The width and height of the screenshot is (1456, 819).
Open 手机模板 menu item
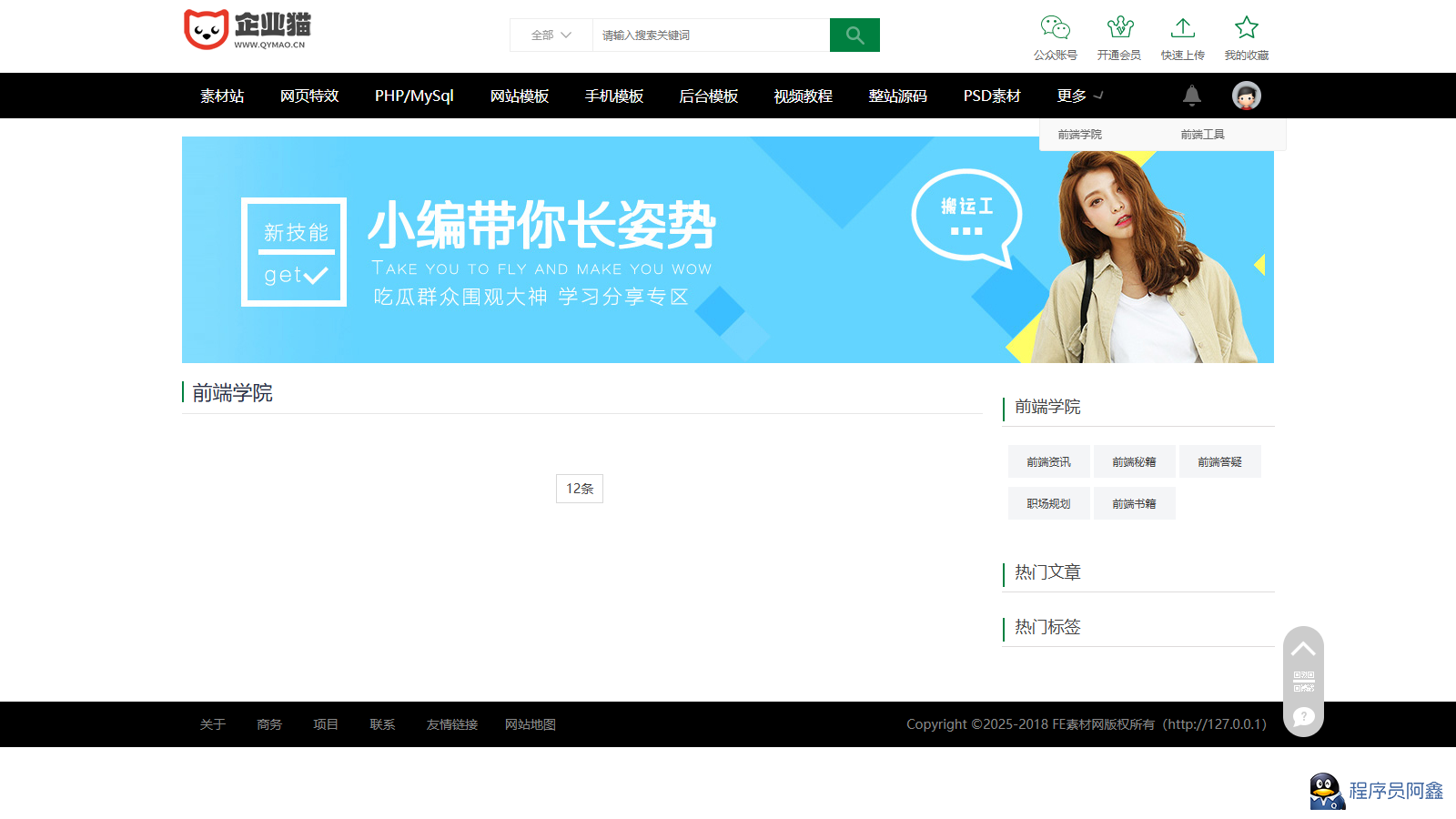point(614,96)
